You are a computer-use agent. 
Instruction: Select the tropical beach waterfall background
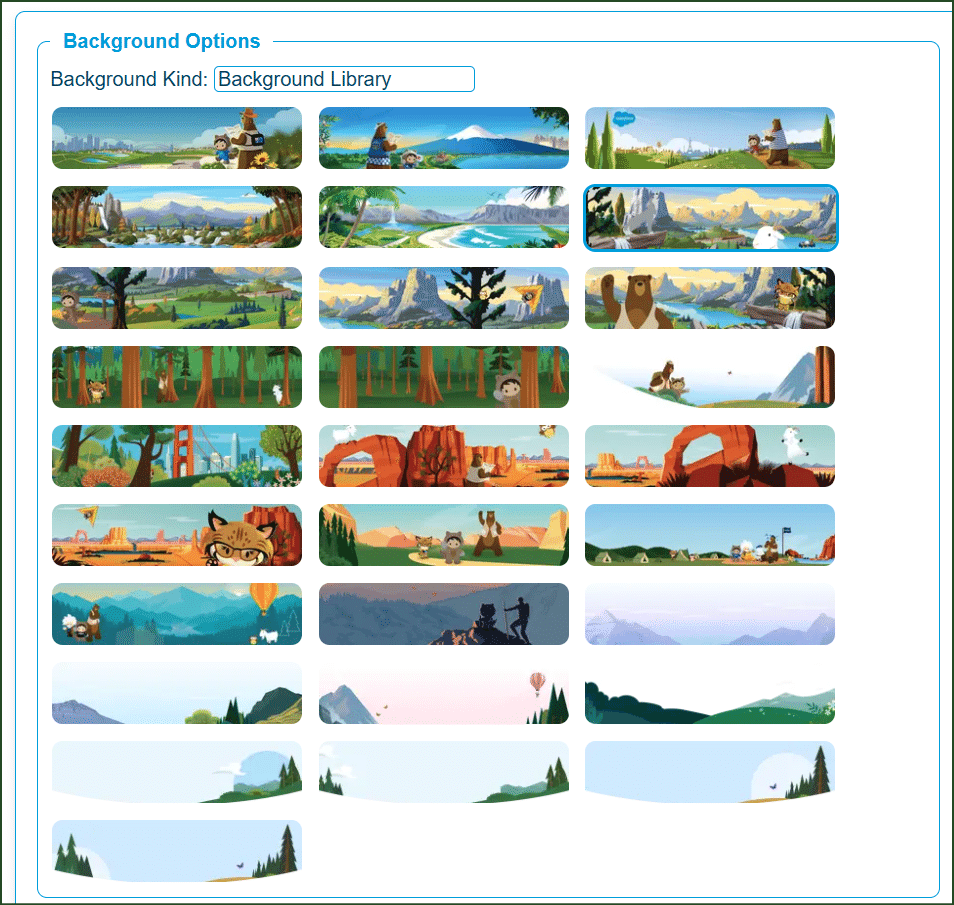point(443,217)
